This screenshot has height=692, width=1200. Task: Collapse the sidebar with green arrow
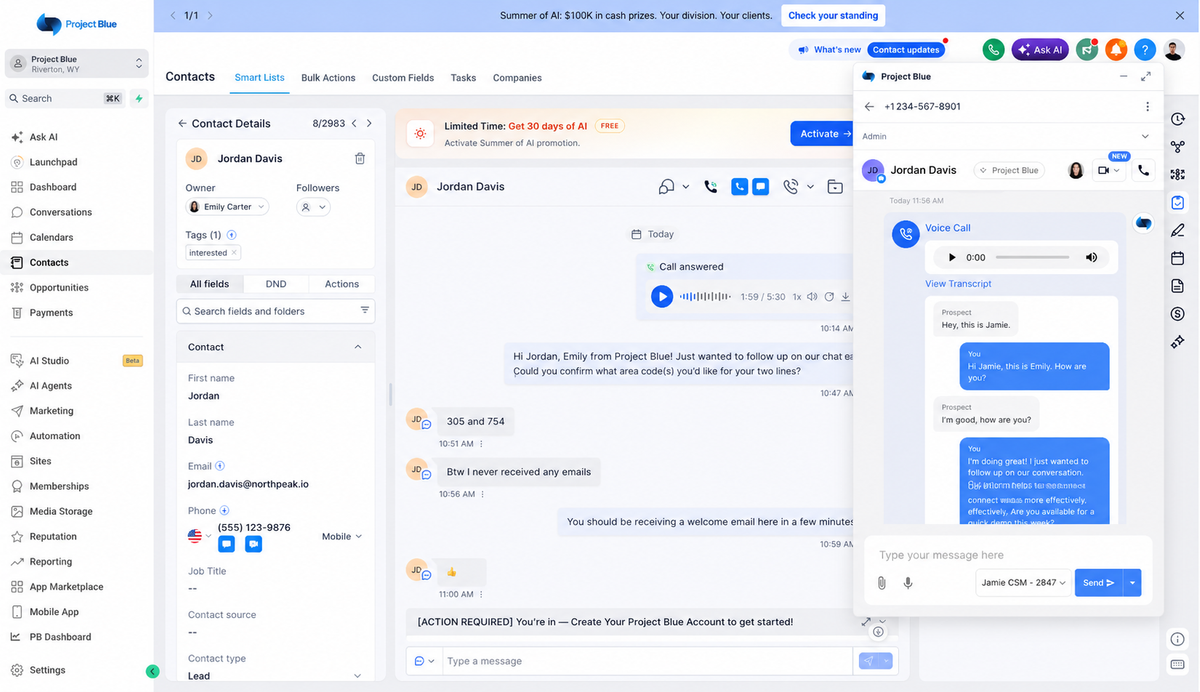tap(152, 672)
